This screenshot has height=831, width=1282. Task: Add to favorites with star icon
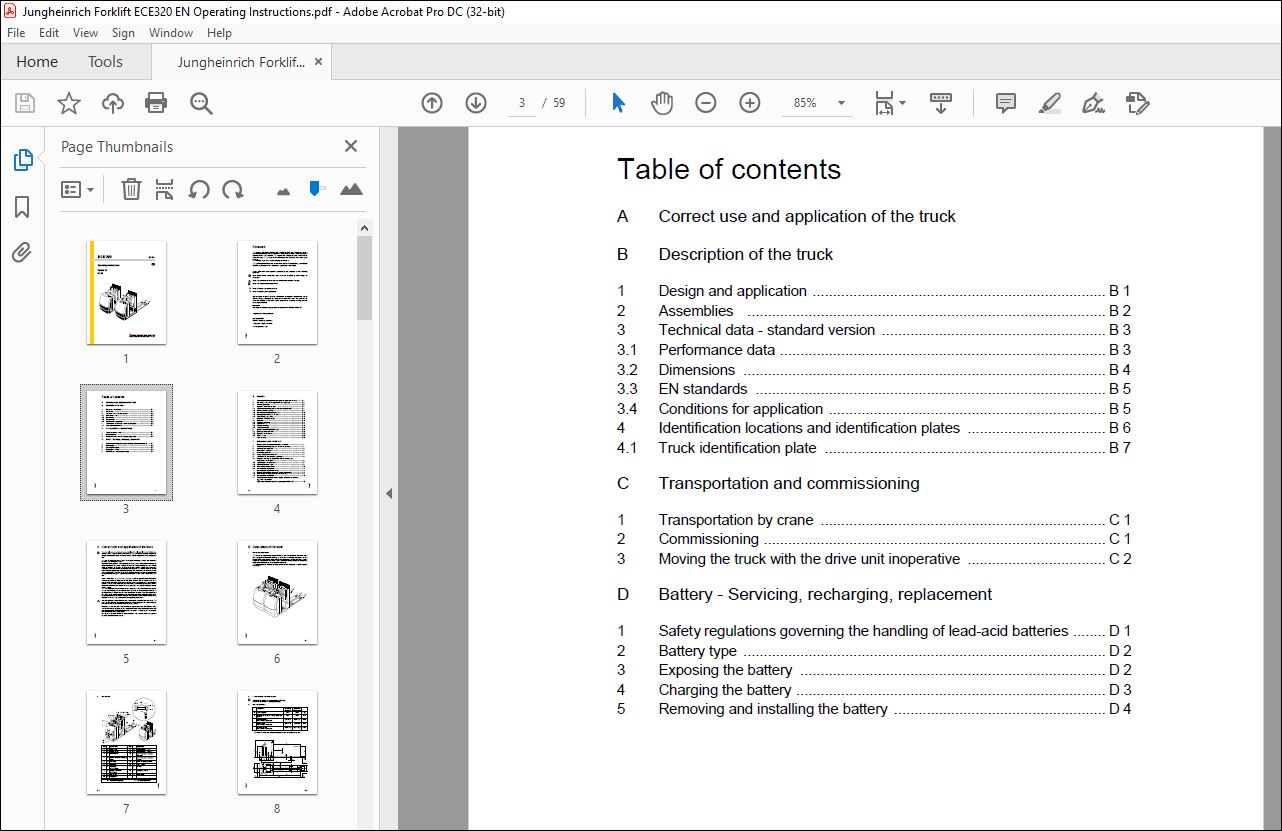pos(69,103)
